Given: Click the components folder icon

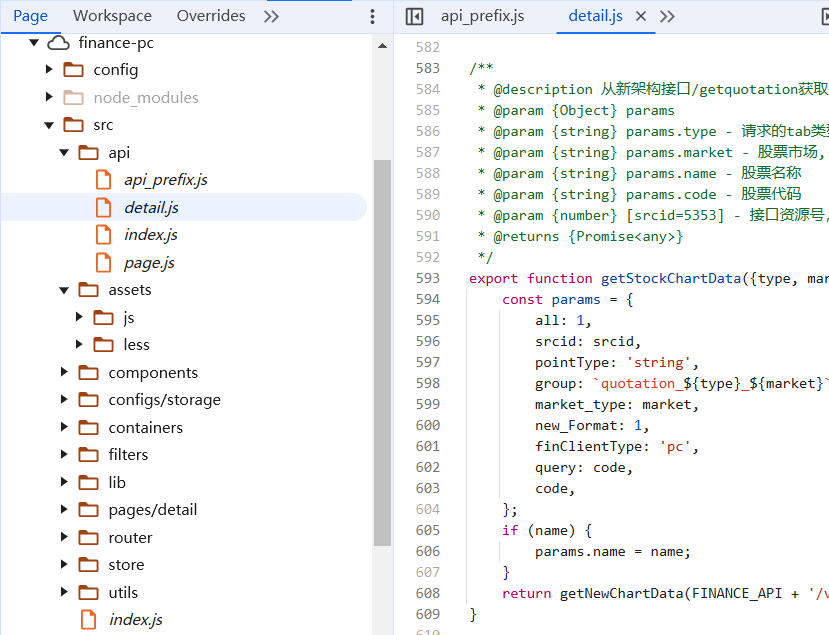Looking at the screenshot, I should point(88,372).
